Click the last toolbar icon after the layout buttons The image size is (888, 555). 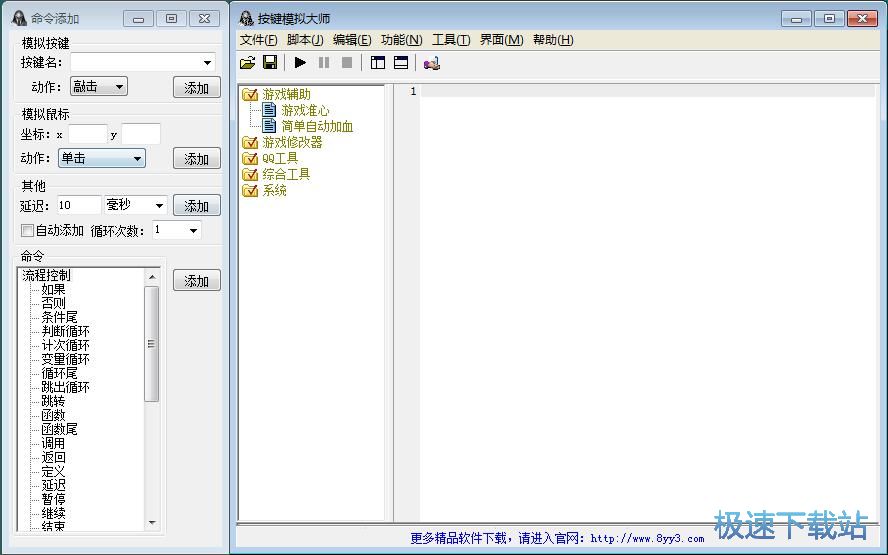[x=432, y=63]
